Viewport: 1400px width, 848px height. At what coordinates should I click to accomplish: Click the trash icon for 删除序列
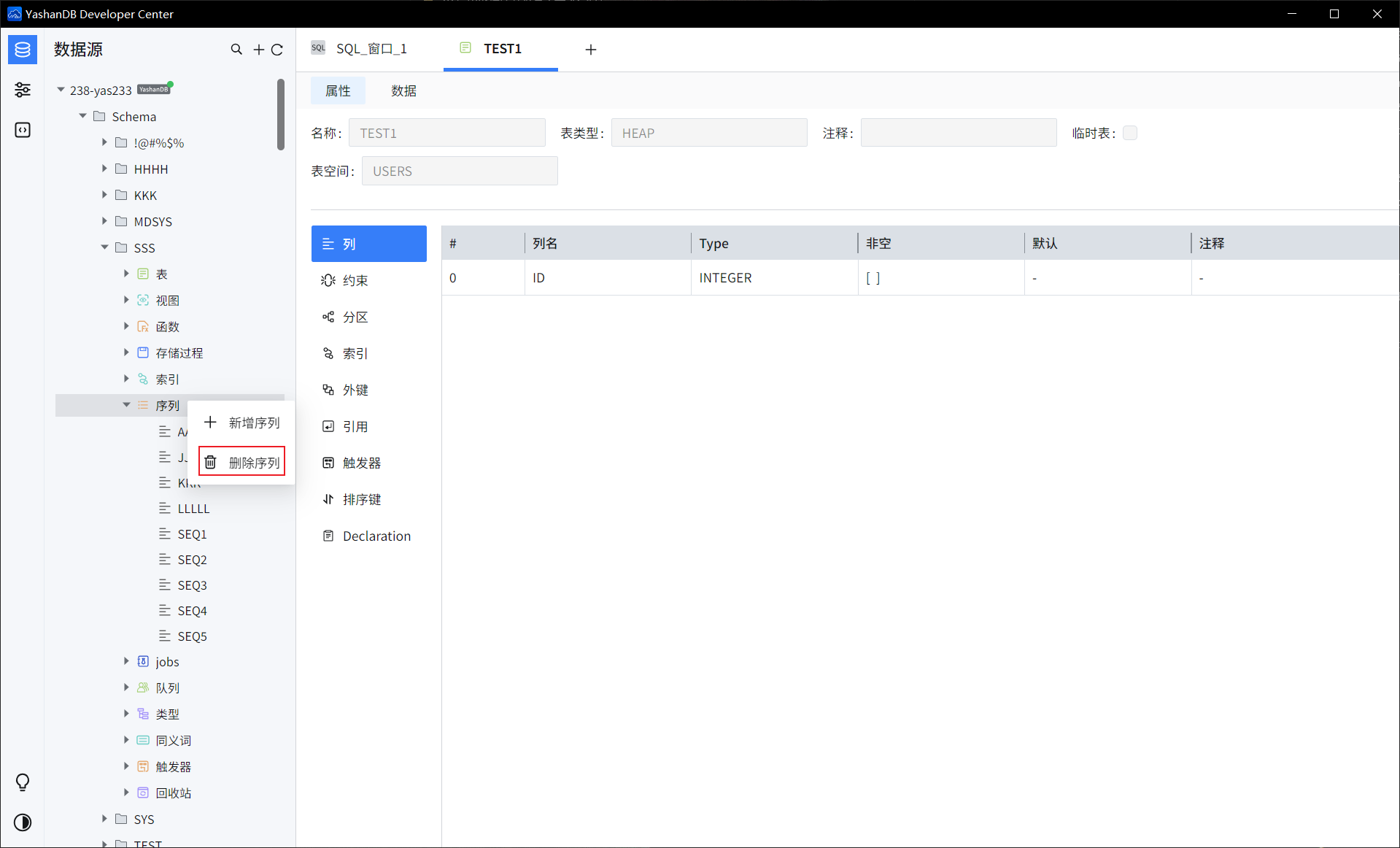click(210, 462)
